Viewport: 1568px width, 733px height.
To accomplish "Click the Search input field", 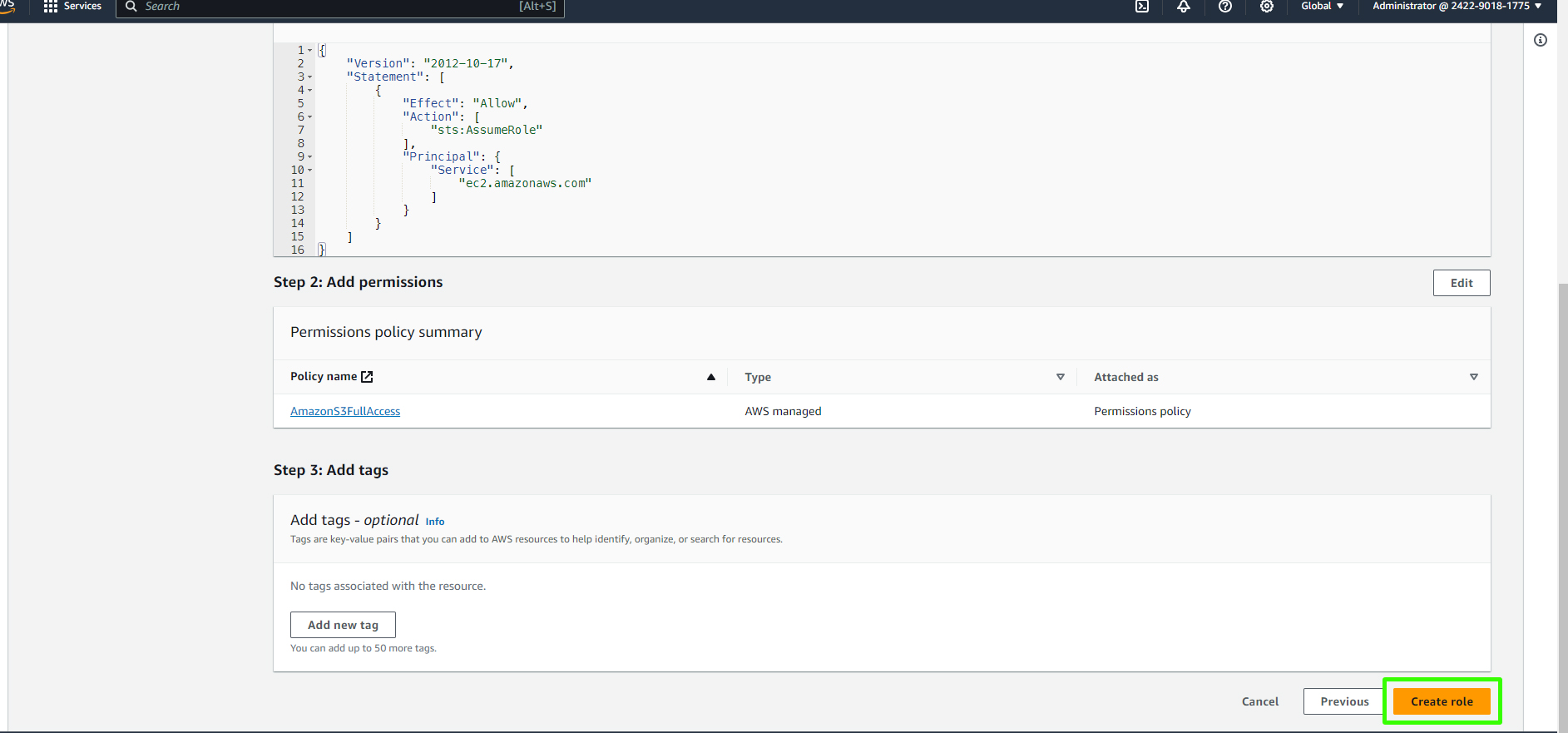I will click(x=339, y=7).
